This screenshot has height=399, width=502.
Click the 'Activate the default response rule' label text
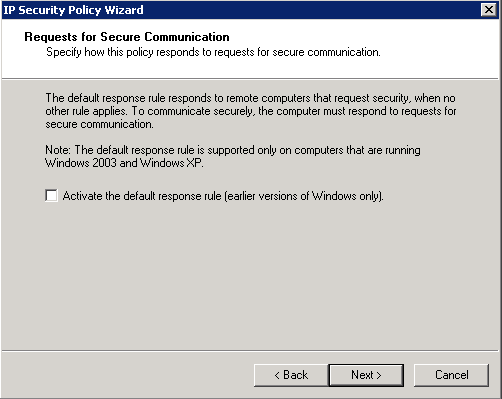point(142,196)
